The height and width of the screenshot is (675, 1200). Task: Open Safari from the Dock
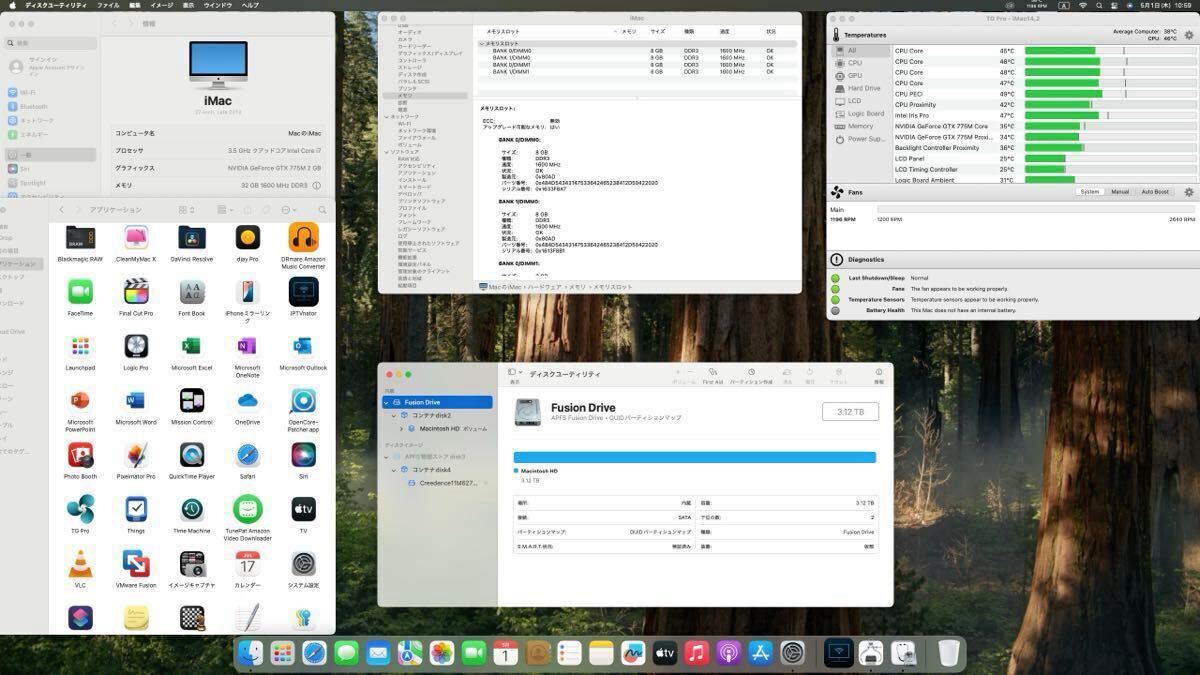coord(314,654)
